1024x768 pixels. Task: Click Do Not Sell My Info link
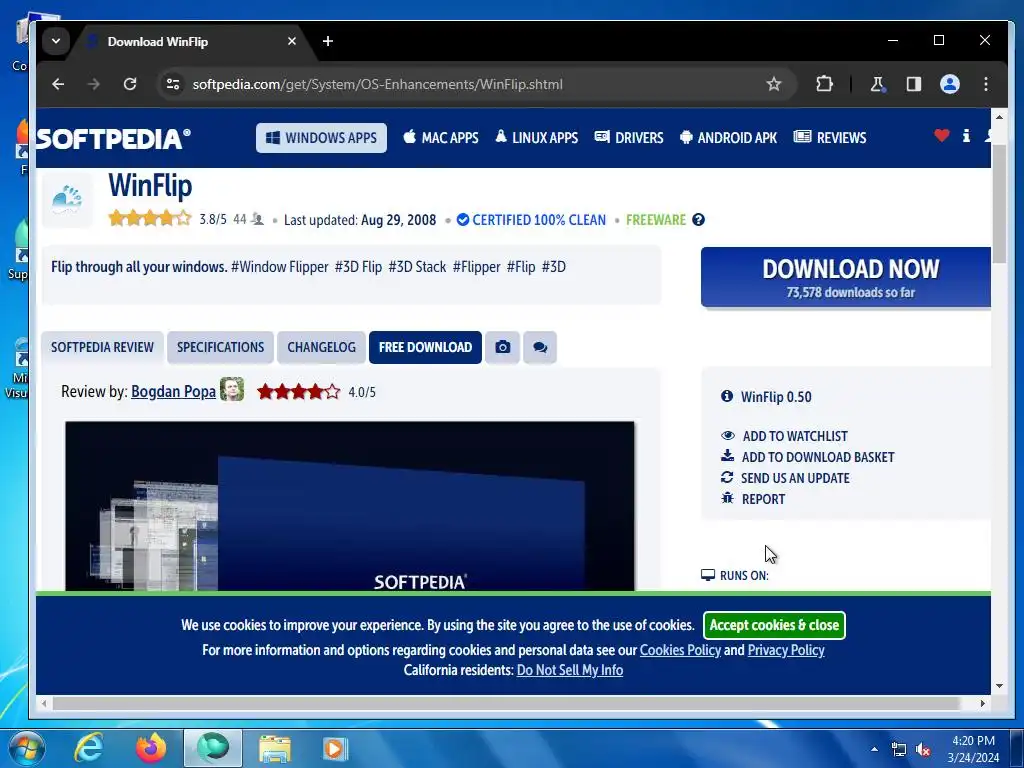point(569,671)
